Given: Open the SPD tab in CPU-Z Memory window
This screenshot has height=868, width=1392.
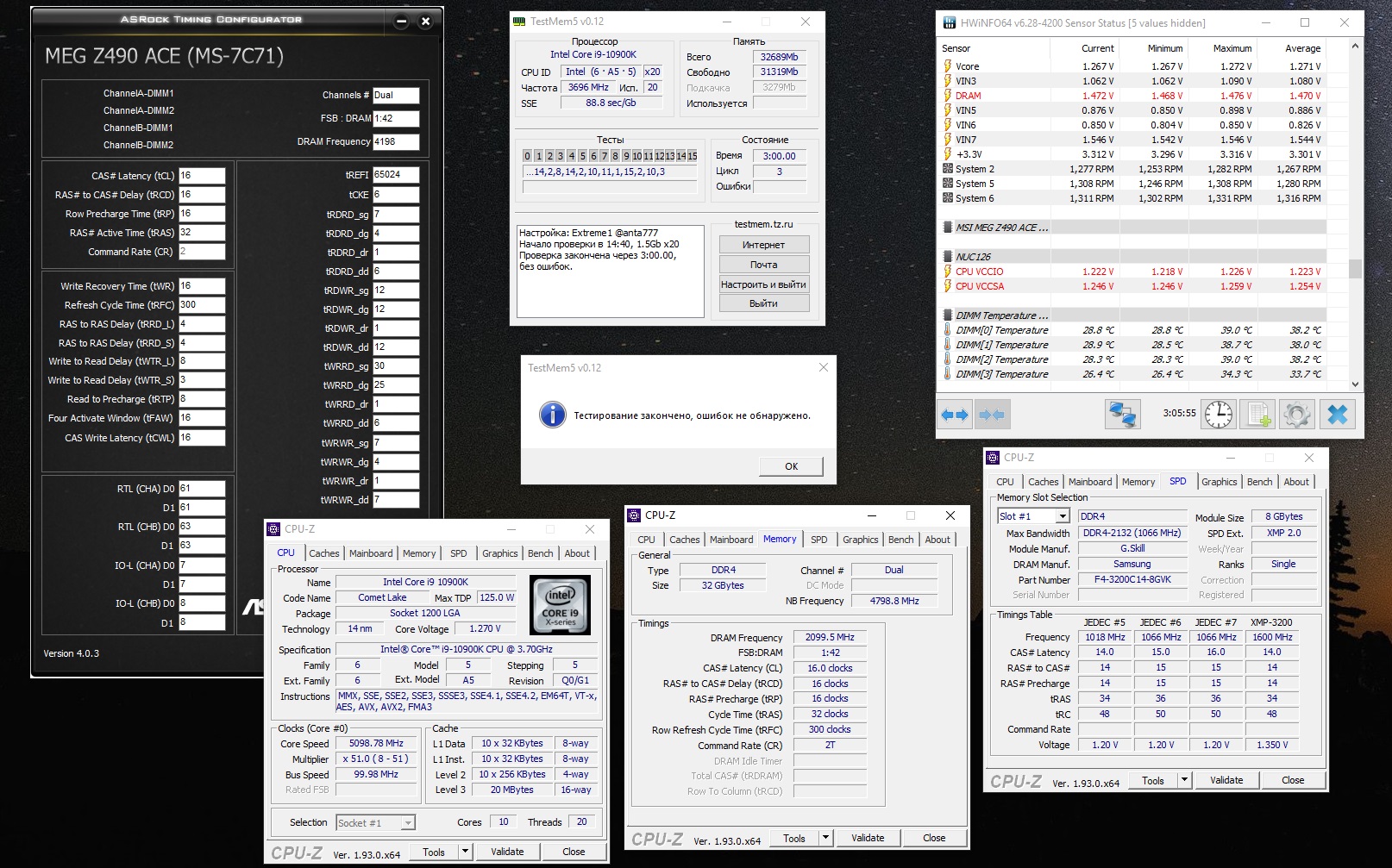Looking at the screenshot, I should pyautogui.click(x=819, y=540).
